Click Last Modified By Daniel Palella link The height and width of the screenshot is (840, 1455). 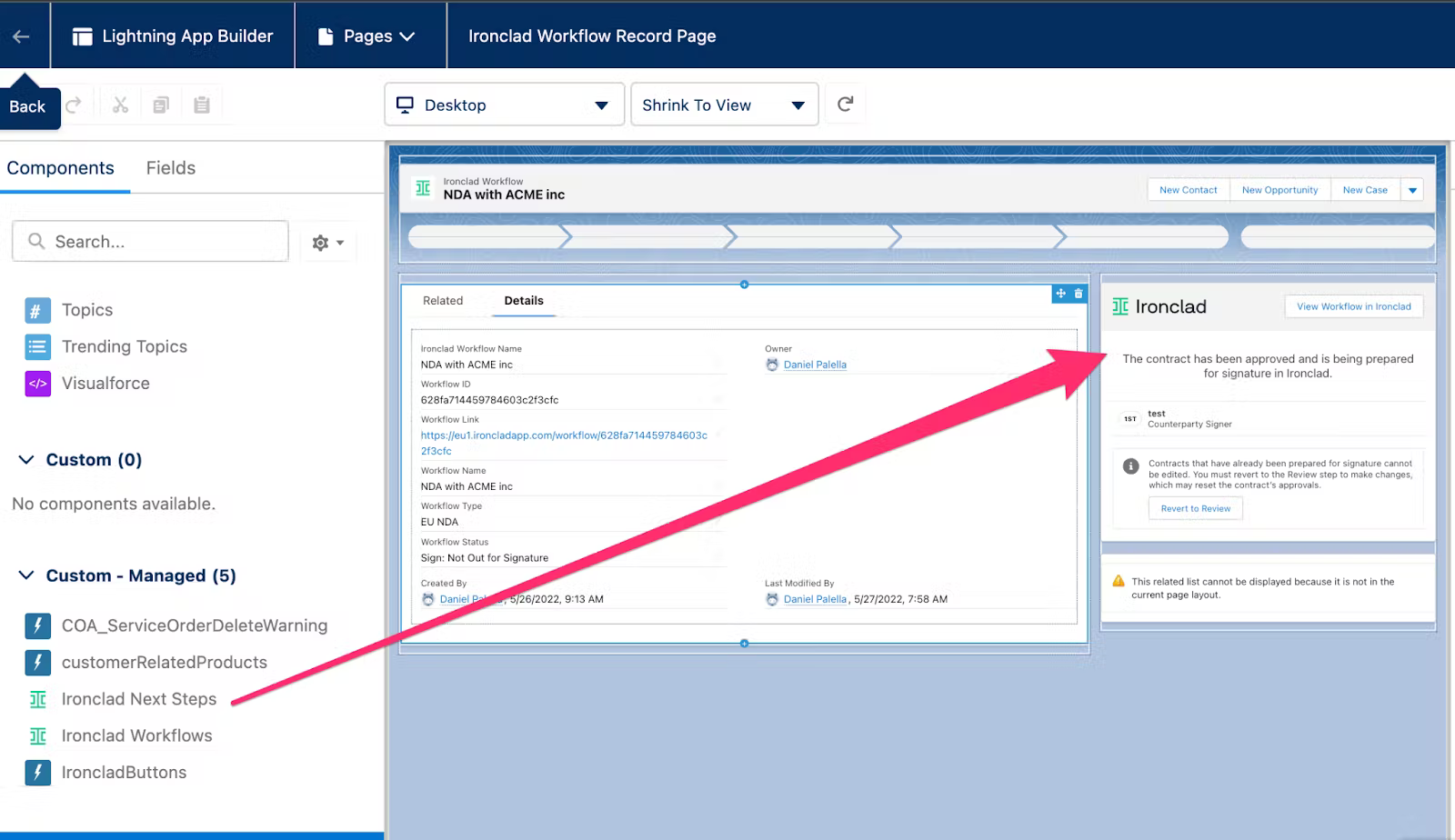coord(815,599)
